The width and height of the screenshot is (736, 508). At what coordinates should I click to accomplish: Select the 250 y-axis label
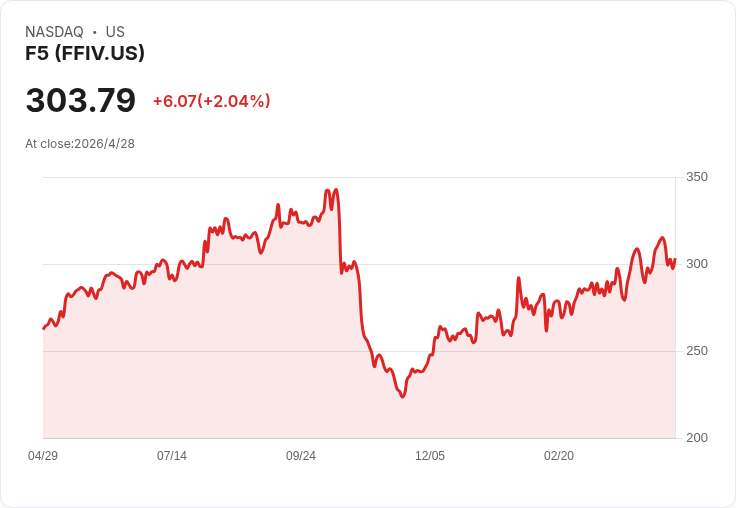(x=697, y=351)
